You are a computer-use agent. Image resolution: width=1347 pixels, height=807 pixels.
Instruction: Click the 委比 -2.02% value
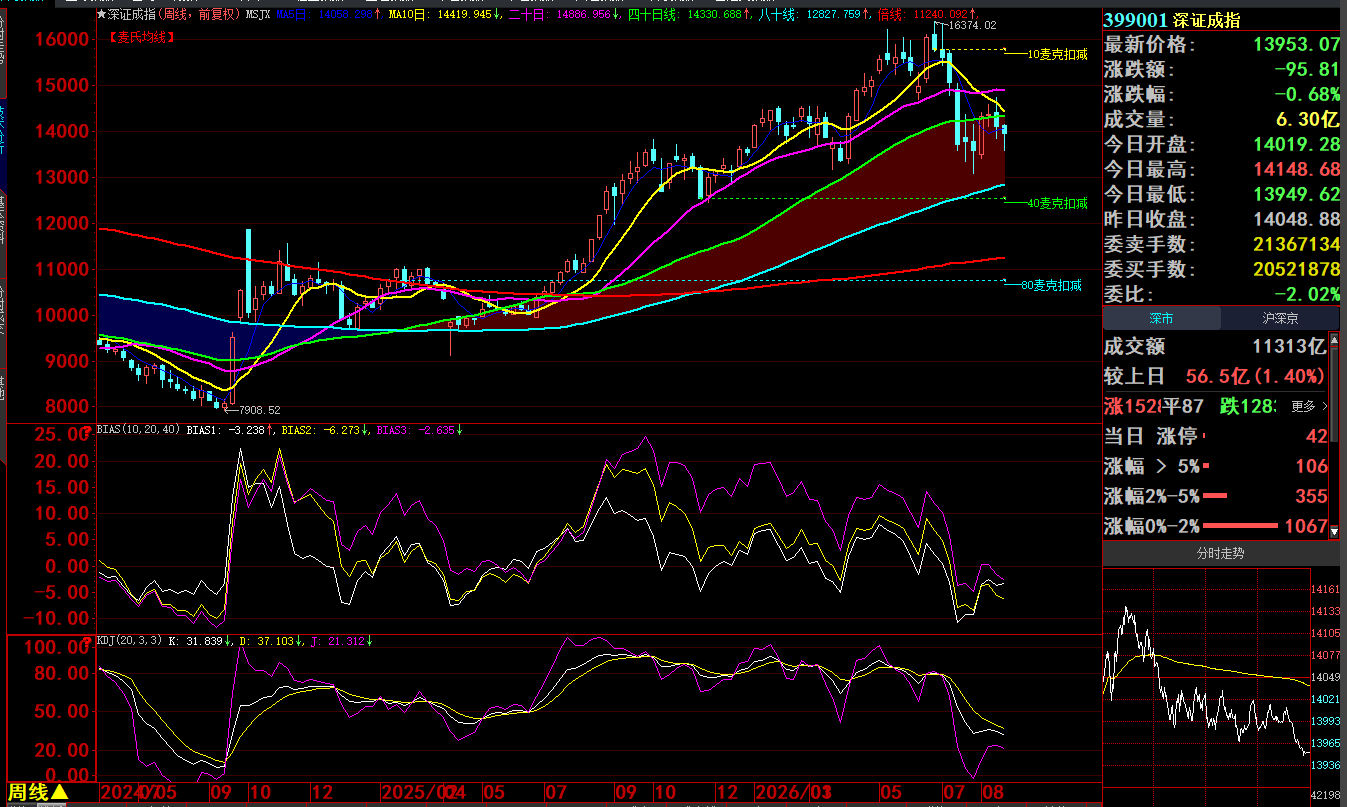[x=1306, y=294]
